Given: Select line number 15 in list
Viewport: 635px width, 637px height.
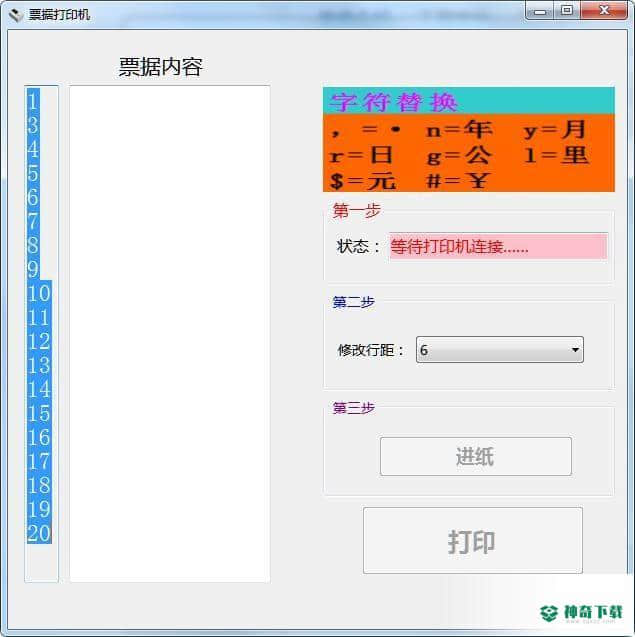Looking at the screenshot, I should (x=39, y=412).
